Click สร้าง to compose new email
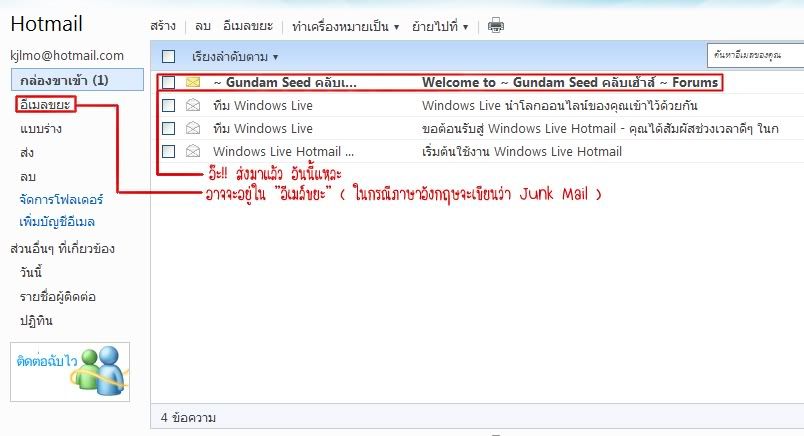The height and width of the screenshot is (436, 804). click(163, 26)
